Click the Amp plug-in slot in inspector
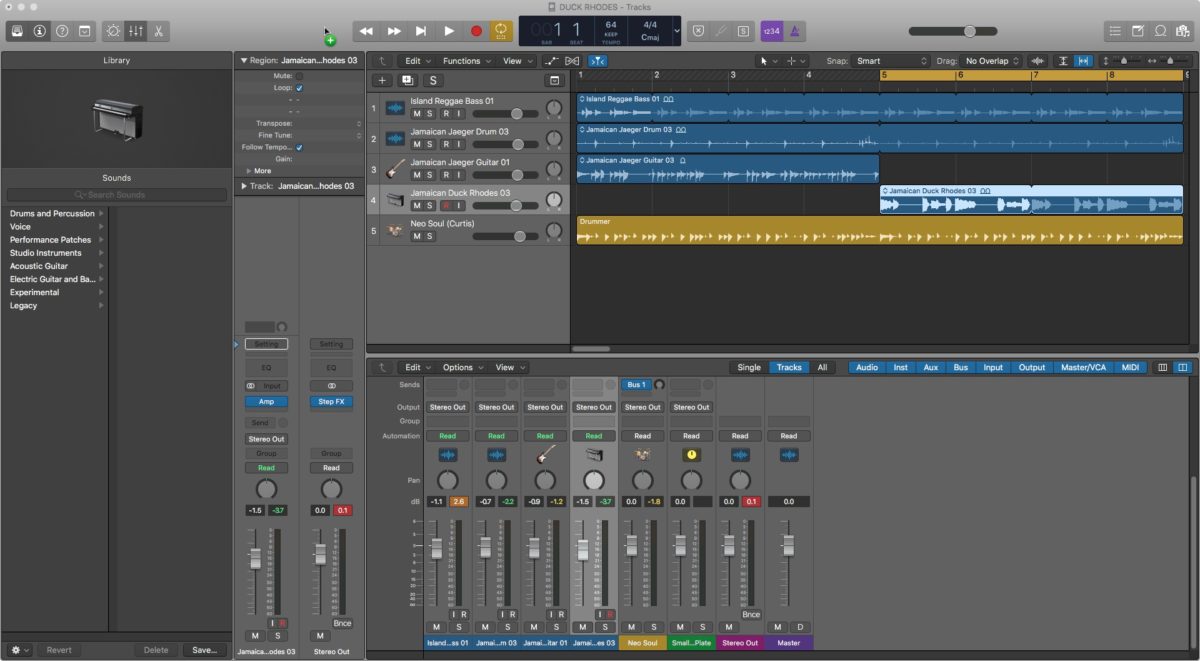 coord(266,402)
